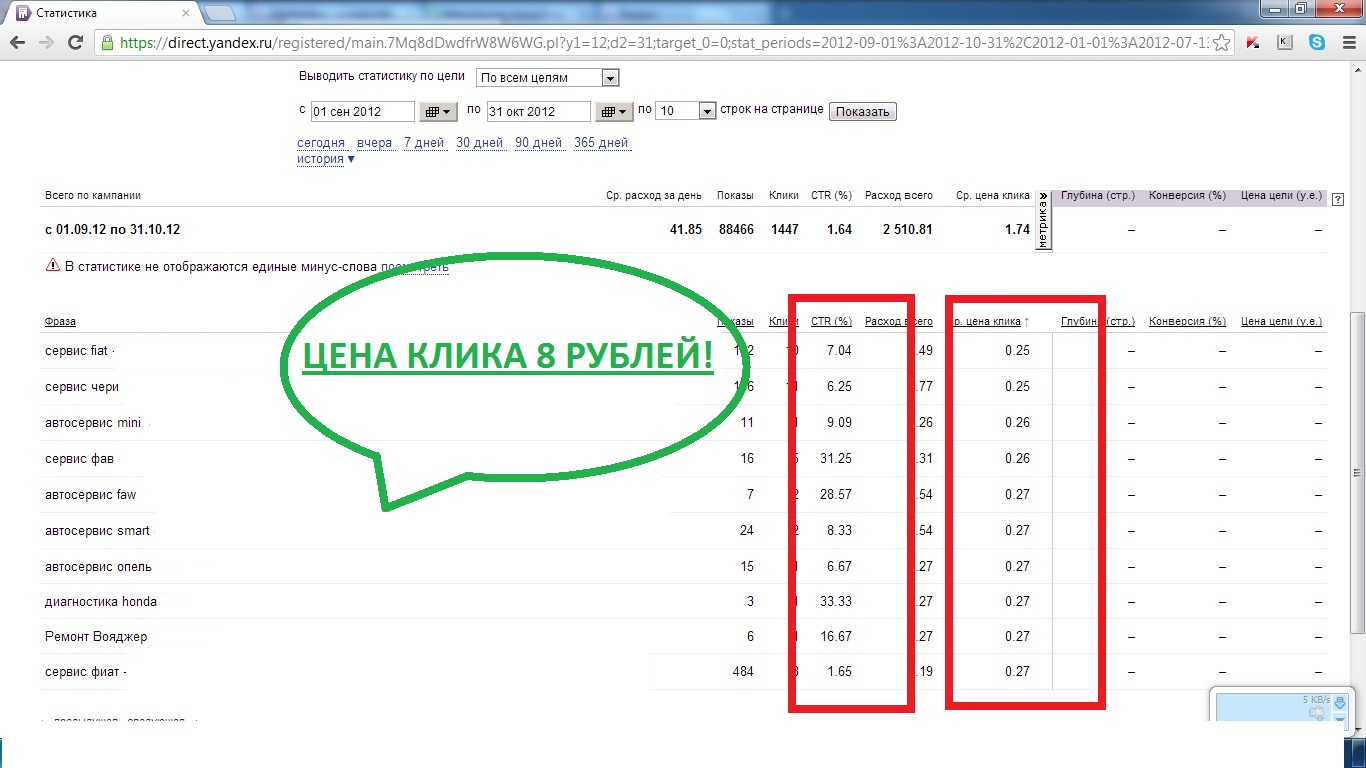Click the impressions value 484
This screenshot has width=1366, height=768.
743,671
